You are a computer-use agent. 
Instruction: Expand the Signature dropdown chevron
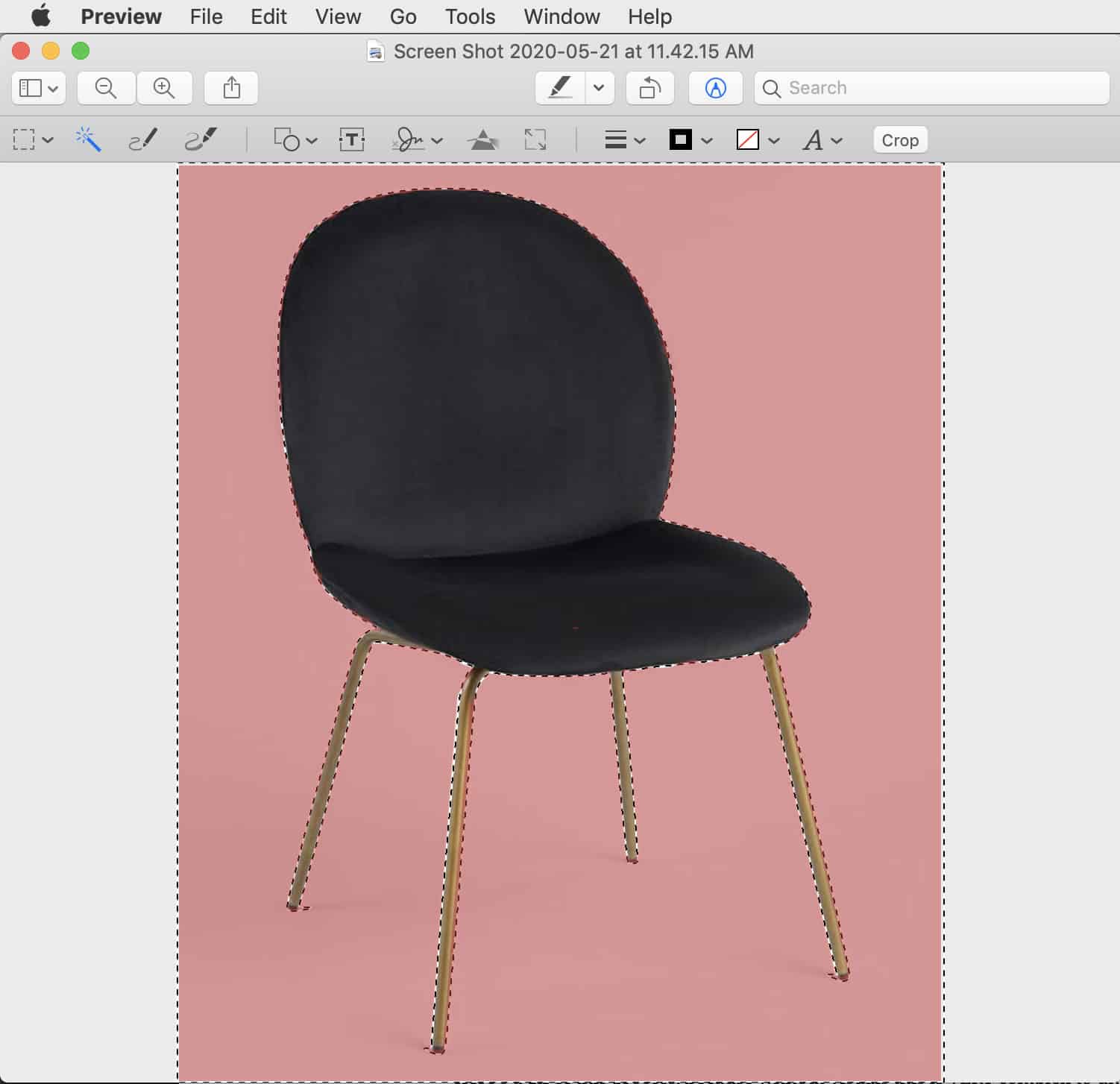437,140
